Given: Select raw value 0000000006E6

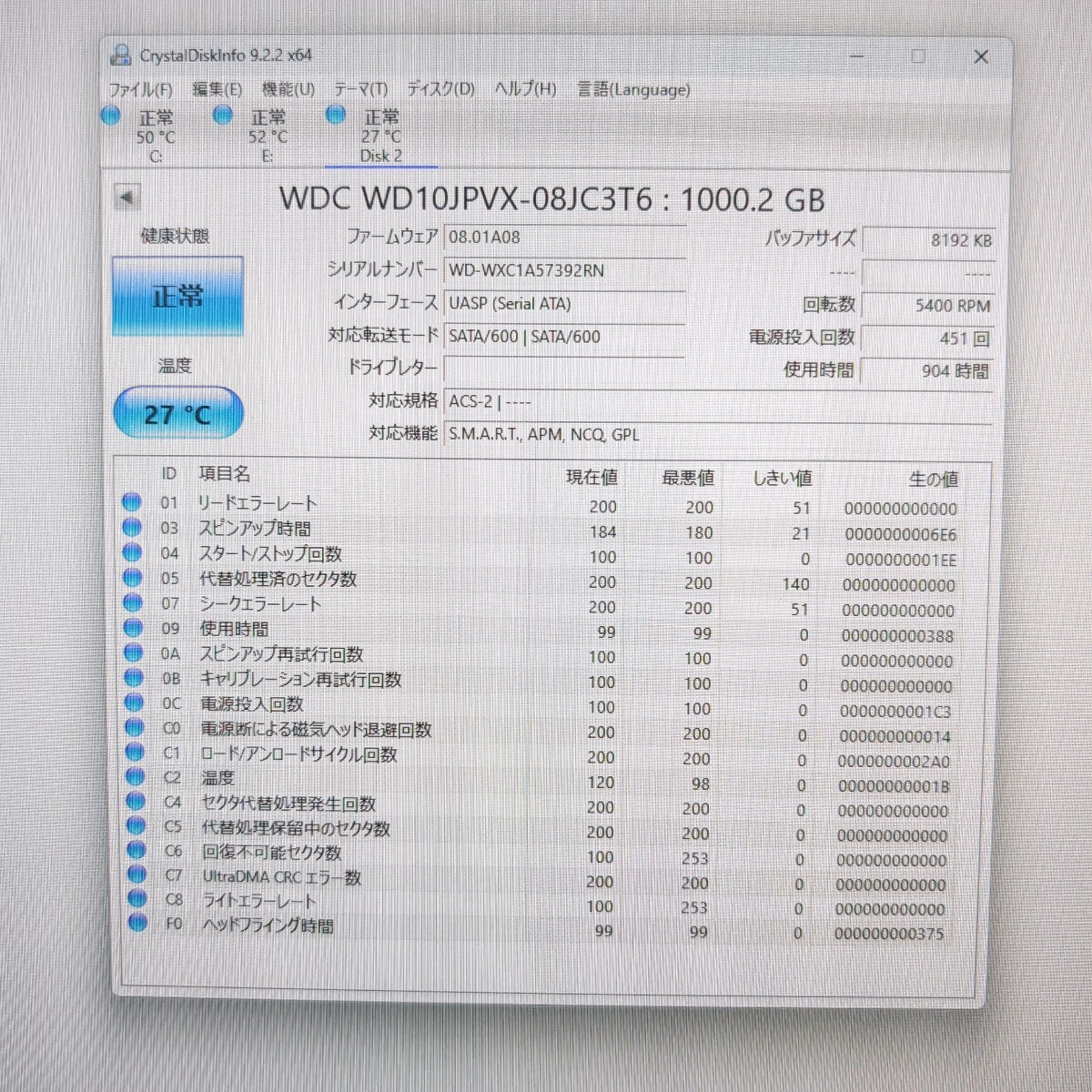Looking at the screenshot, I should (900, 535).
